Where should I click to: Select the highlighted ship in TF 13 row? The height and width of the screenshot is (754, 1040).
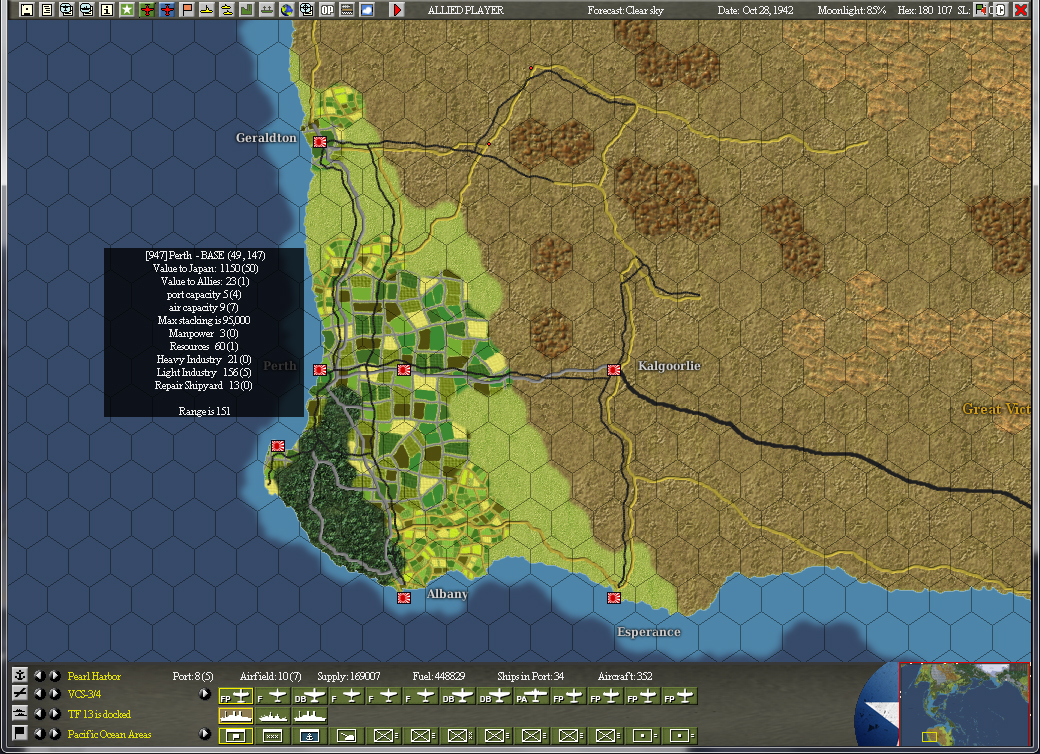point(235,716)
